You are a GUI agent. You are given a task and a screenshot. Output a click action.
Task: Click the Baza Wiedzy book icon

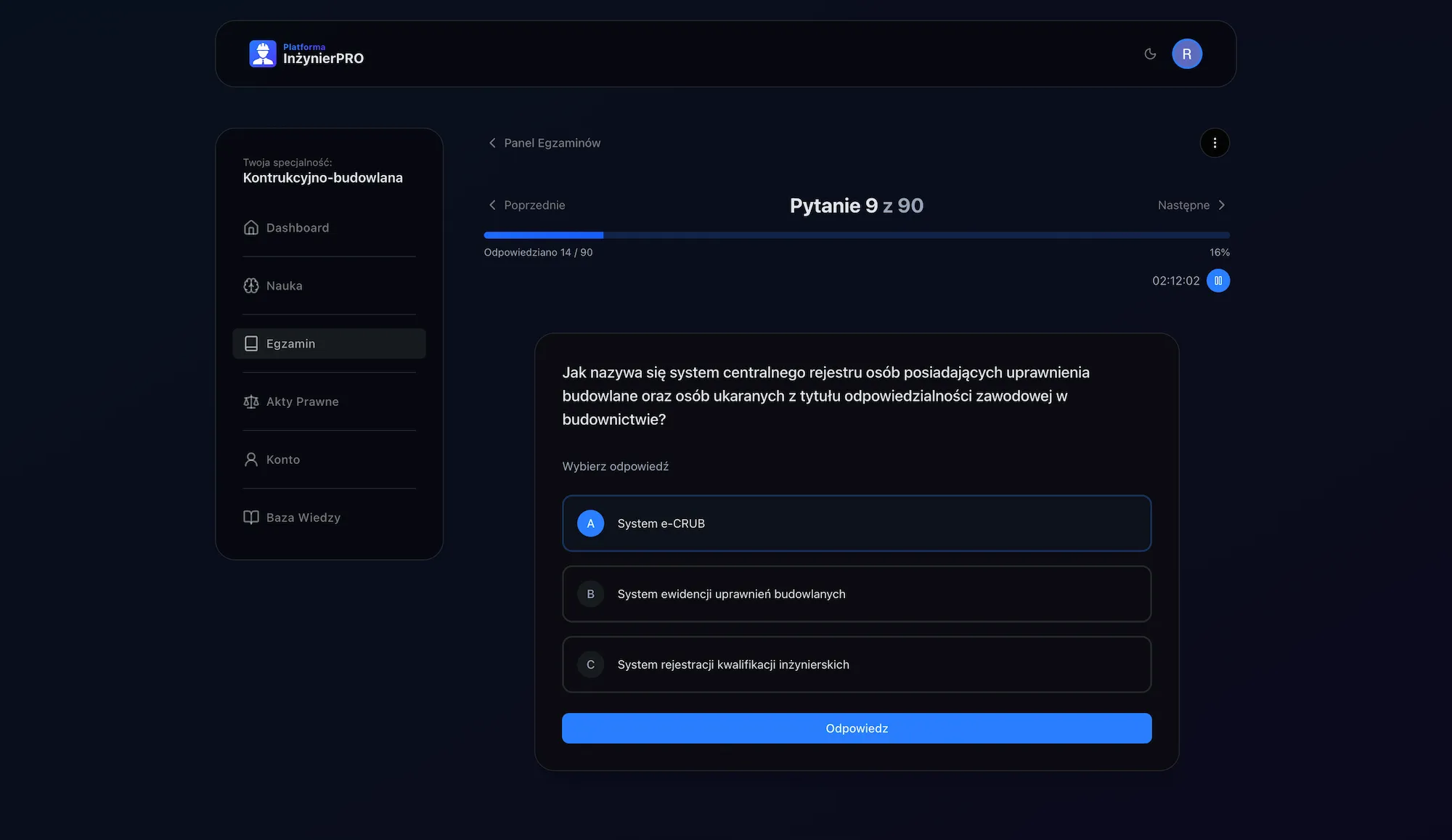click(x=251, y=518)
